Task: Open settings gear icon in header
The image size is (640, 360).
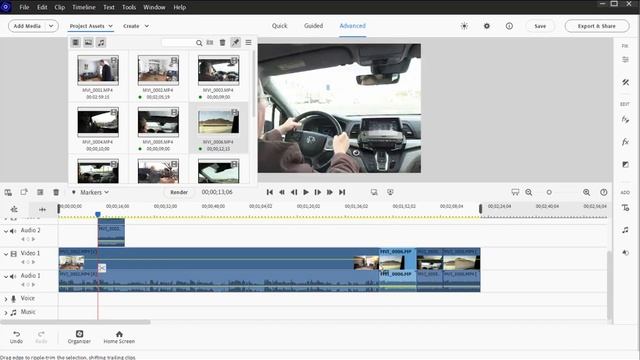Action: click(x=487, y=26)
